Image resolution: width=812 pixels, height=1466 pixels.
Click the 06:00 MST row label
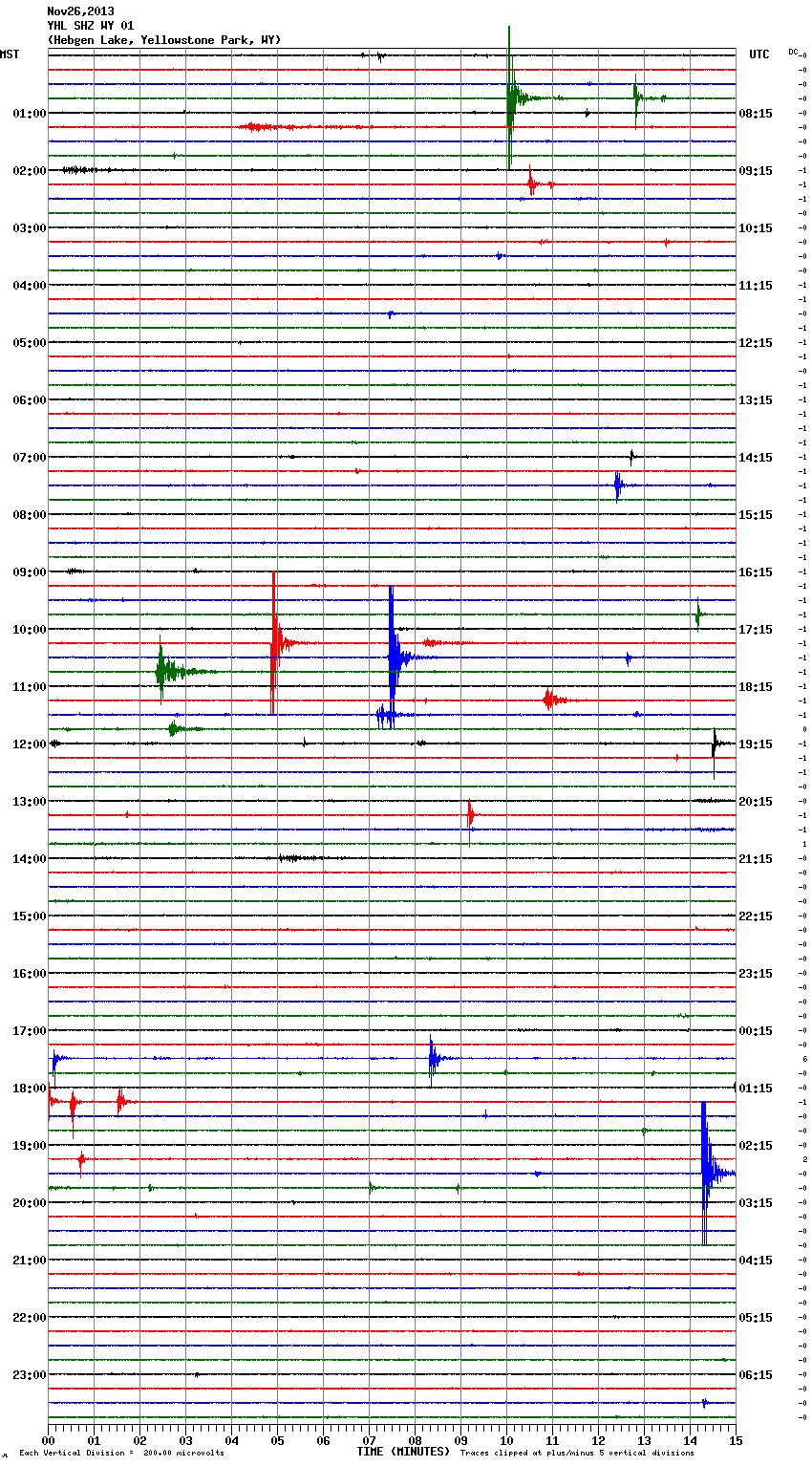click(x=30, y=399)
